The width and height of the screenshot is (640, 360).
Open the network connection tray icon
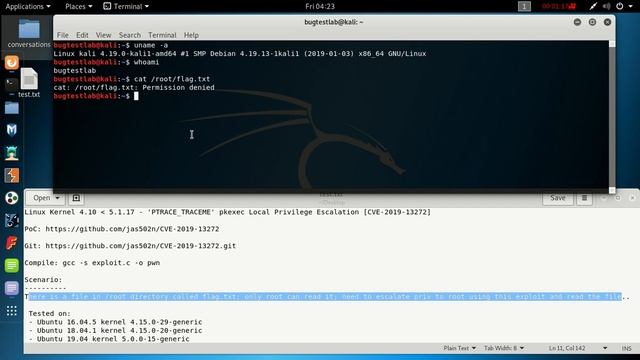point(593,6)
